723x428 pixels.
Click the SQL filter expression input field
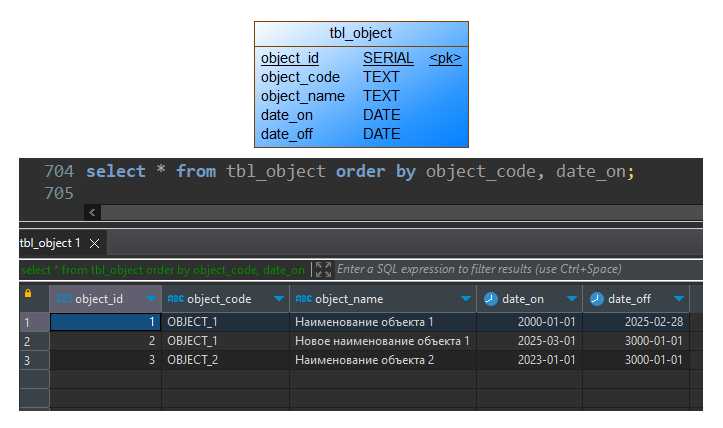point(500,270)
